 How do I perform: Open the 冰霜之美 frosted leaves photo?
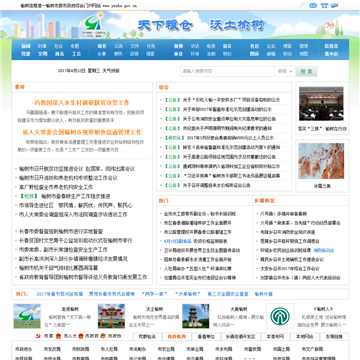pyautogui.click(x=321, y=161)
